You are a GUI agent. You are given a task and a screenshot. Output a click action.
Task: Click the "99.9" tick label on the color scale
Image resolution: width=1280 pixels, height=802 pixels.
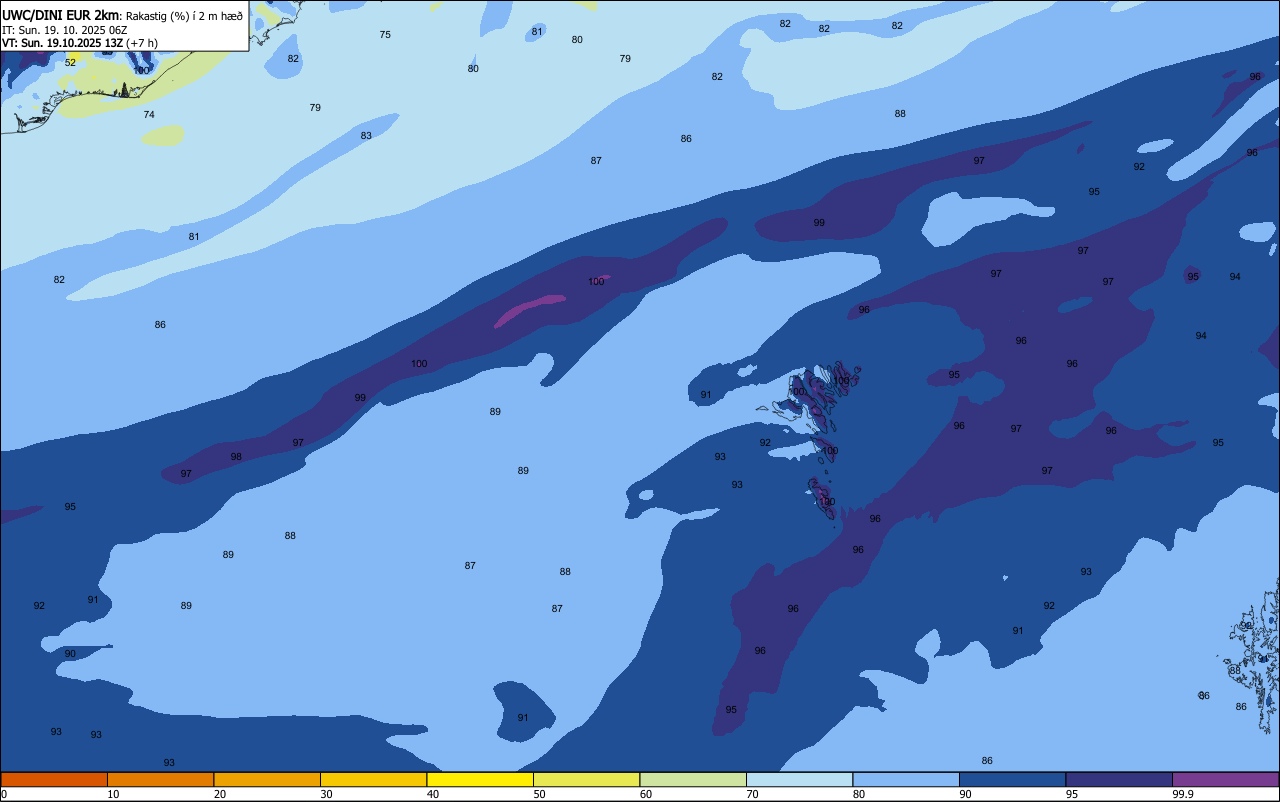click(x=1183, y=794)
